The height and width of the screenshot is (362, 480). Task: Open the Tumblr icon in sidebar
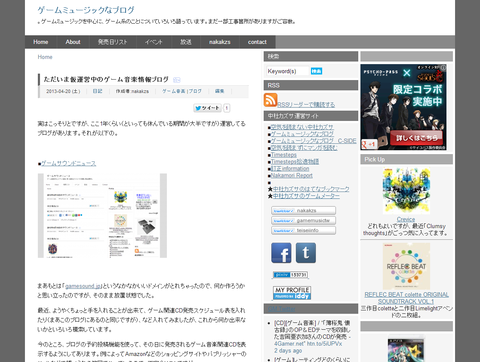(x=306, y=253)
